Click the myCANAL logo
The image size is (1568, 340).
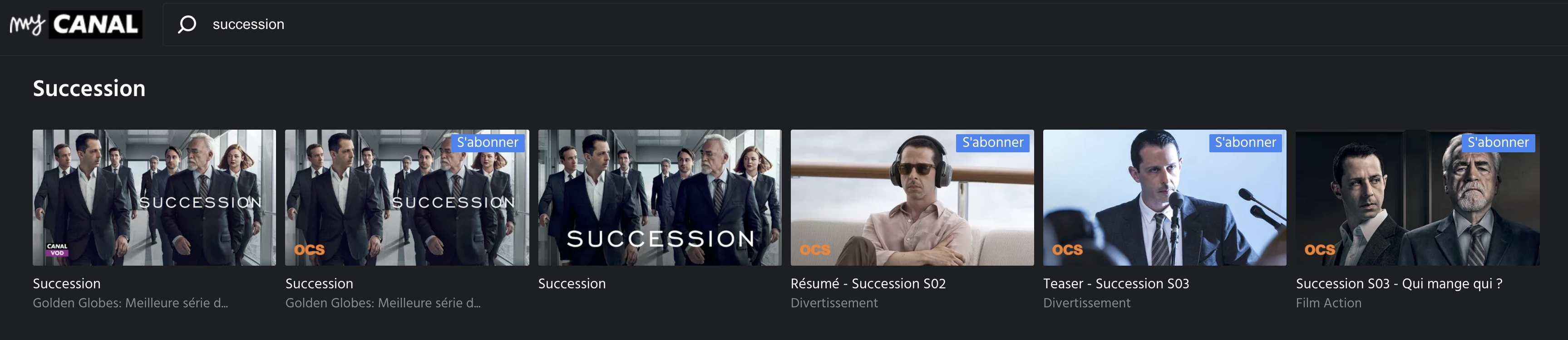tap(76, 24)
